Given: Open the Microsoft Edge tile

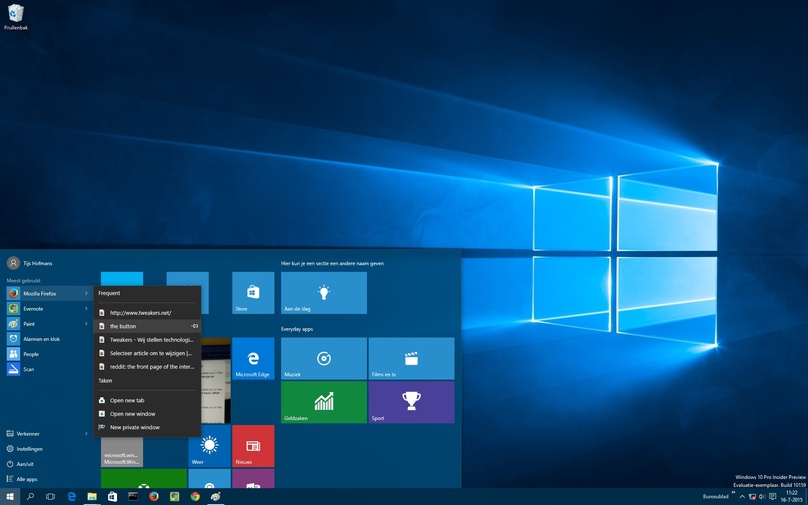Looking at the screenshot, I should (253, 359).
